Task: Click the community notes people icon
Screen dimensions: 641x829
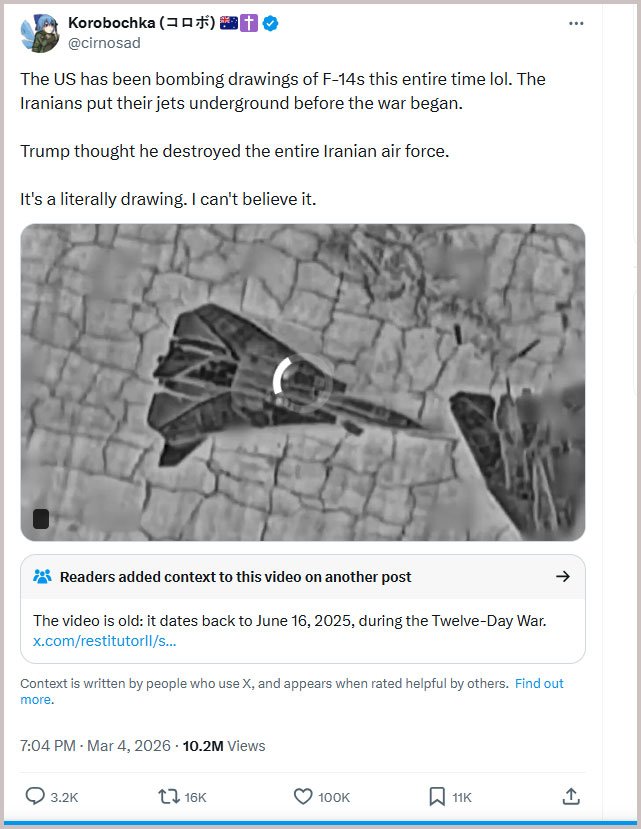Action: pos(42,576)
